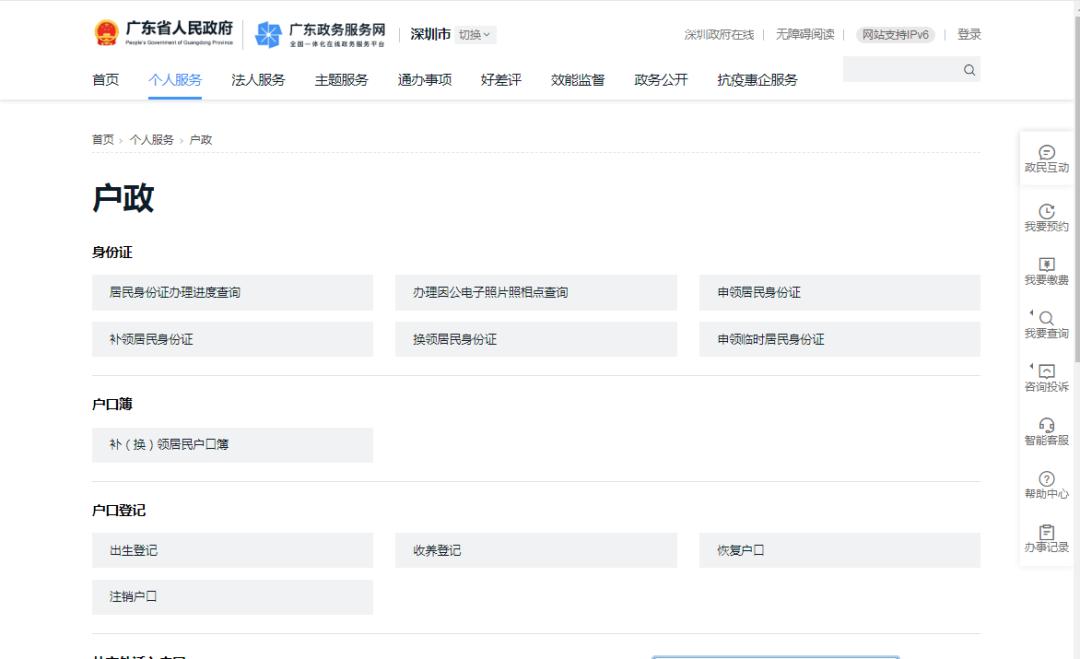This screenshot has height=659, width=1080.
Task: Click 首页 in the breadcrumb
Action: coord(103,140)
